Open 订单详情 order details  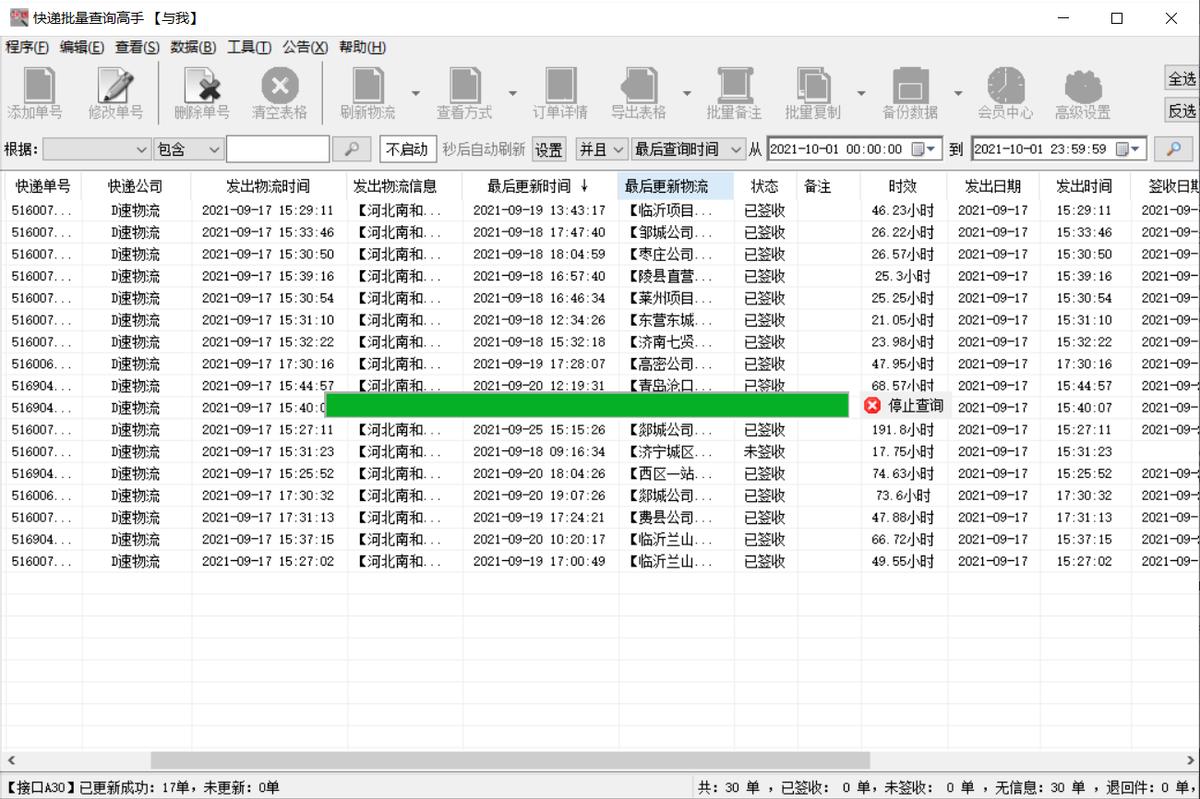click(x=560, y=94)
